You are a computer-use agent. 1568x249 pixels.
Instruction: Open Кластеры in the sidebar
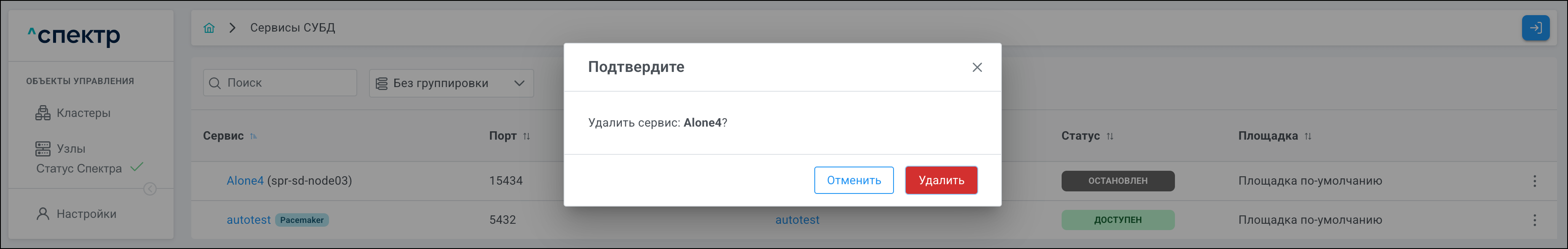83,113
